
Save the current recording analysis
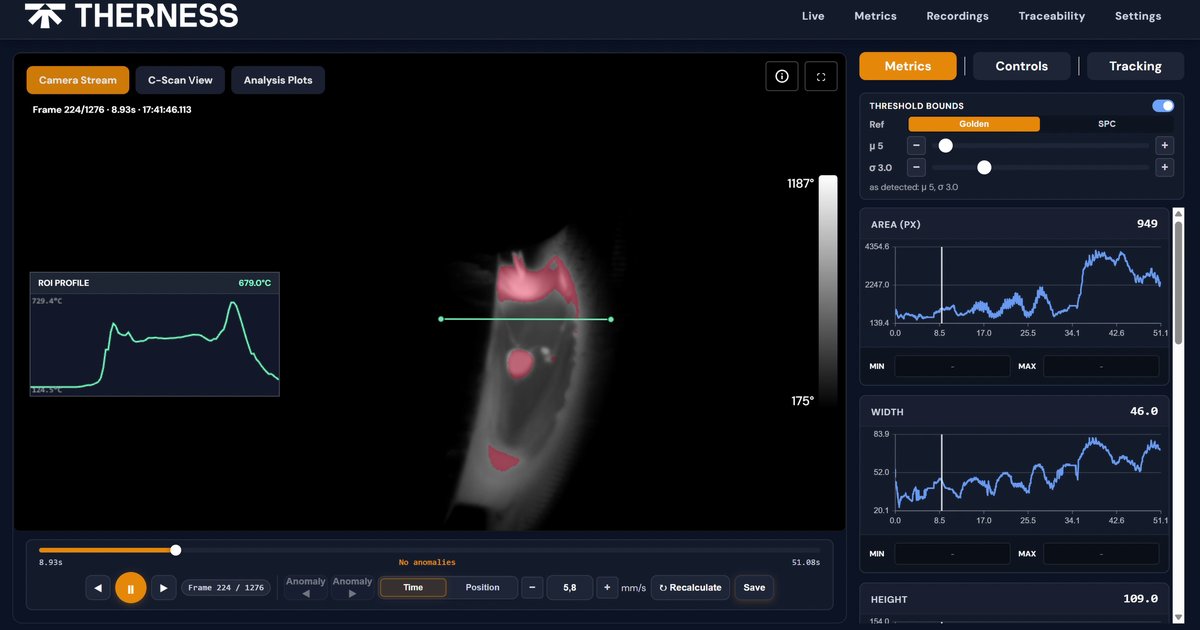click(x=754, y=588)
